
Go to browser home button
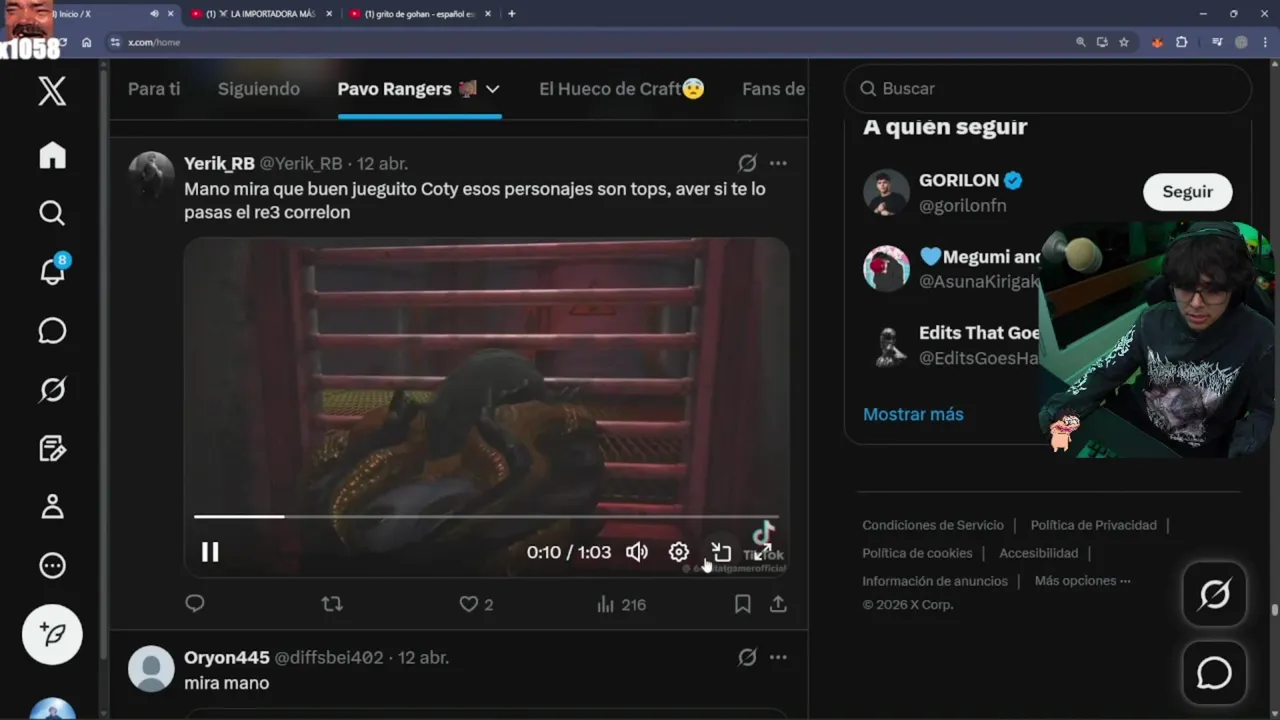pos(86,42)
